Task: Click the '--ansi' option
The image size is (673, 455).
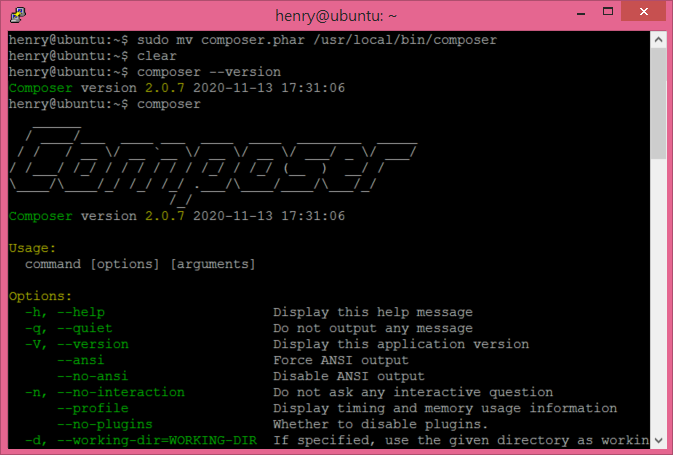Action: click(81, 360)
